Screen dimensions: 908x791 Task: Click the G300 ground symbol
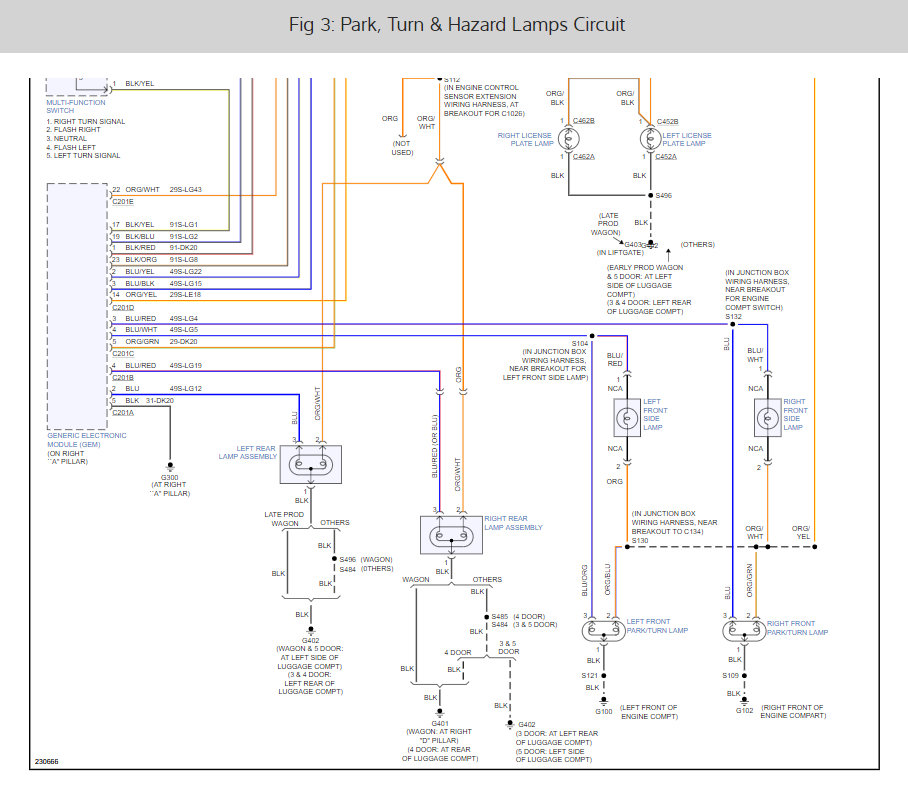click(x=170, y=466)
